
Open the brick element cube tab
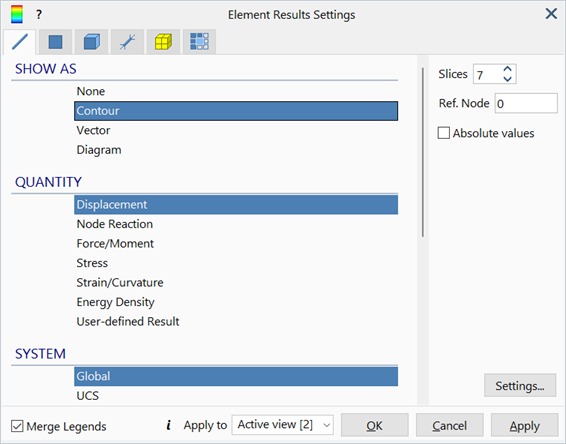pos(91,42)
